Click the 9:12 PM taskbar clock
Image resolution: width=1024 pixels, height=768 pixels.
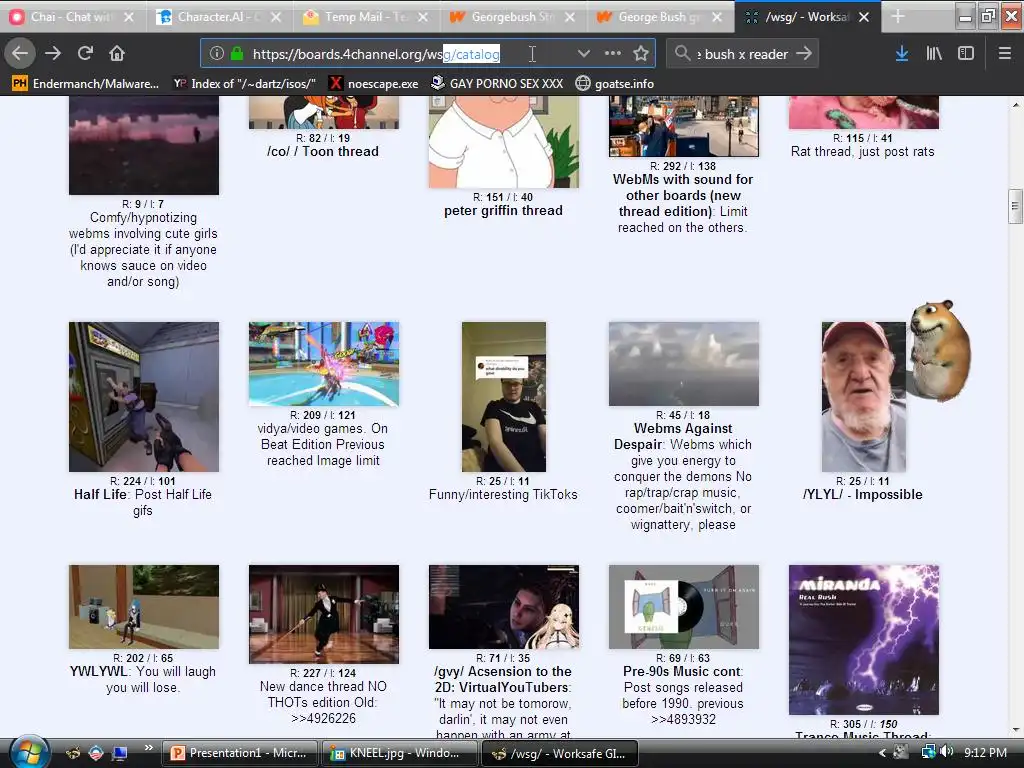(985, 753)
